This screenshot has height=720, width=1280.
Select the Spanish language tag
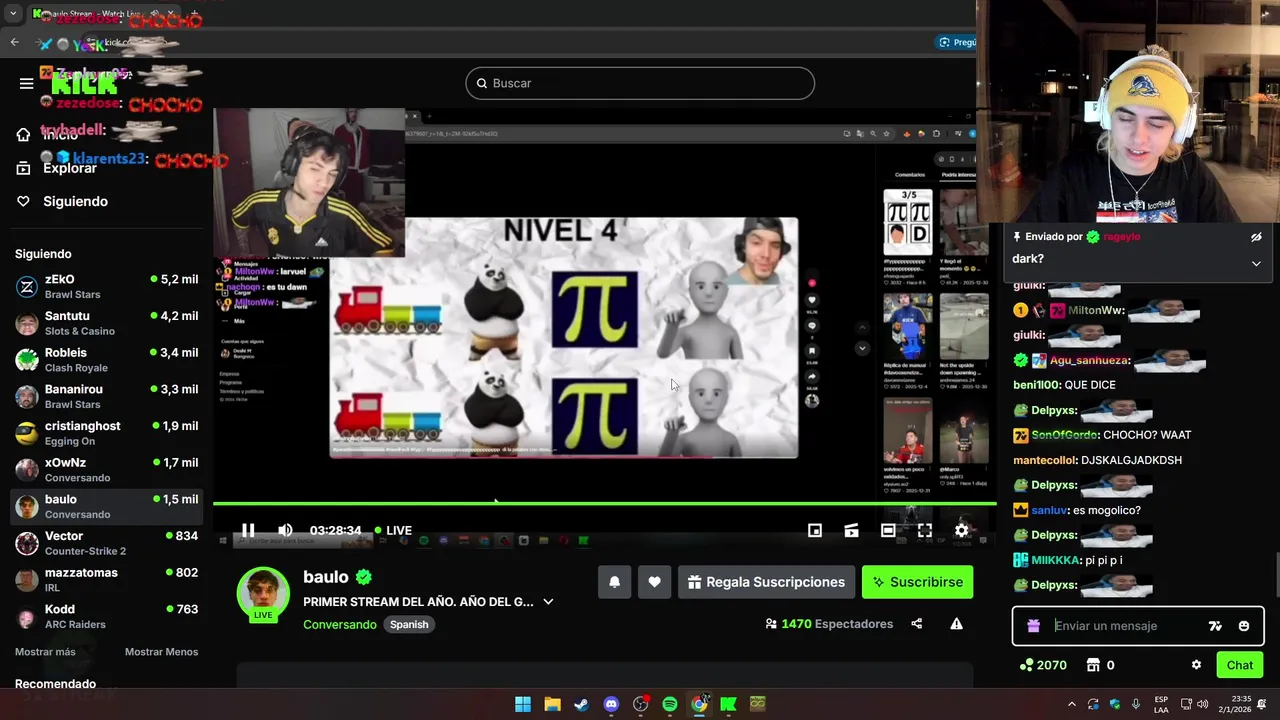(x=409, y=624)
